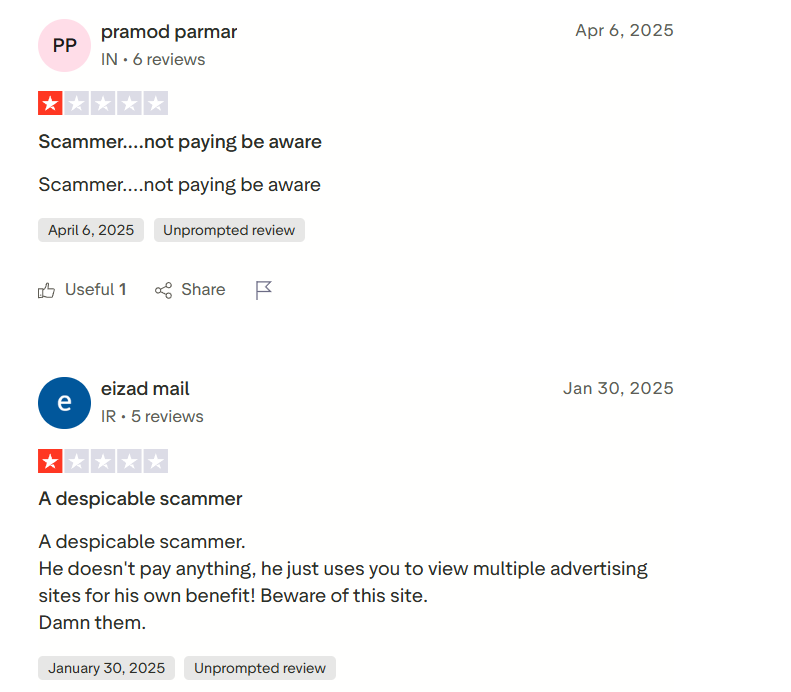Screen dimensions: 791x692
Task: Click 'IN • 6 reviews' reviewer info
Action: pos(153,60)
